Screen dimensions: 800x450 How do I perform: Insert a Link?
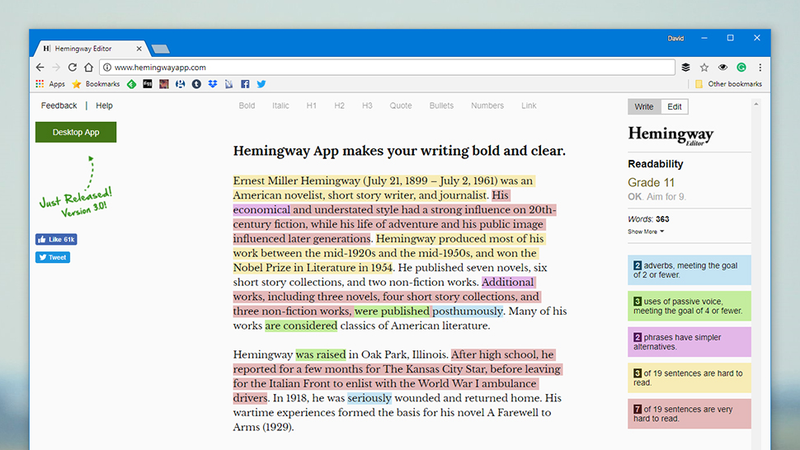[x=529, y=106]
